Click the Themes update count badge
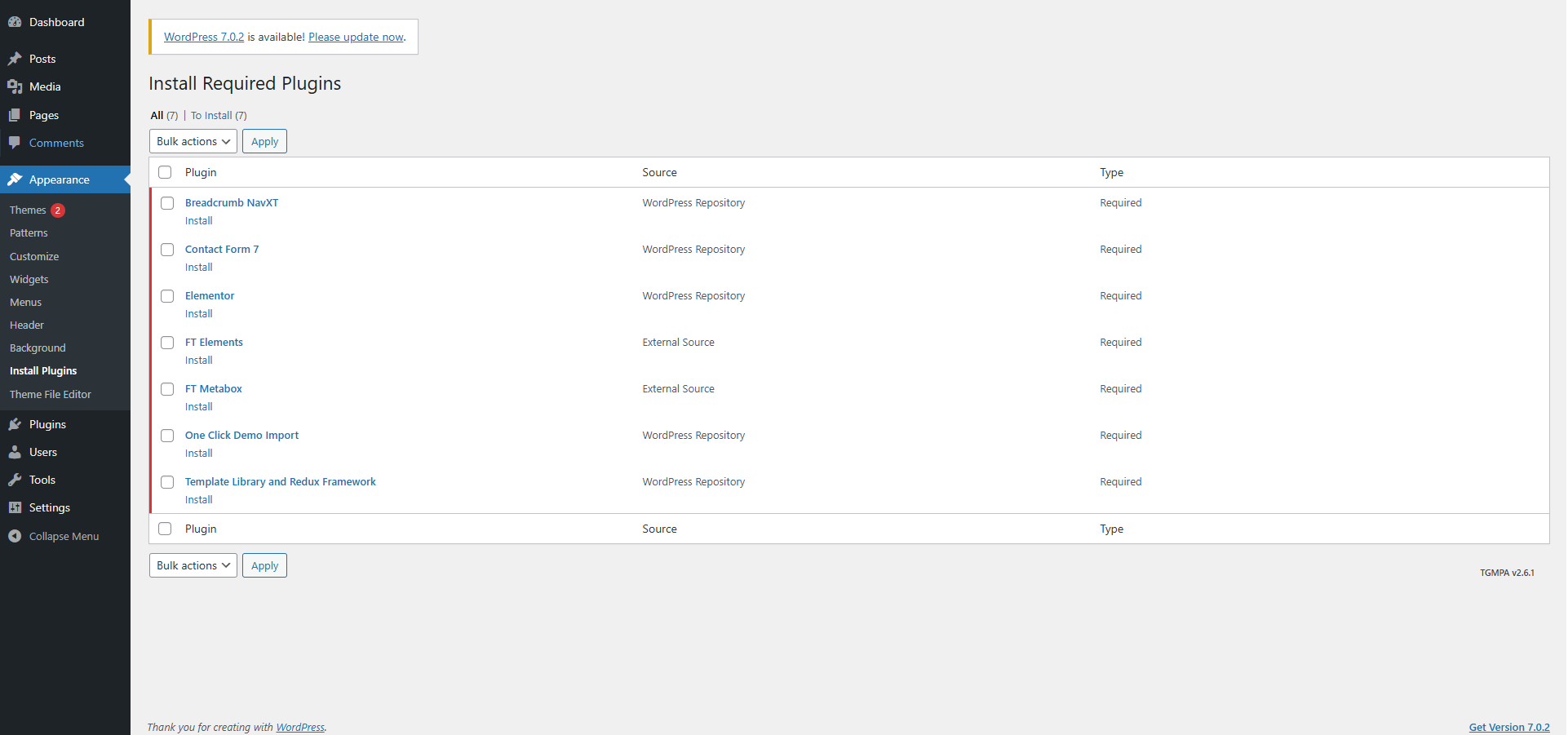The width and height of the screenshot is (1568, 735). tap(58, 210)
